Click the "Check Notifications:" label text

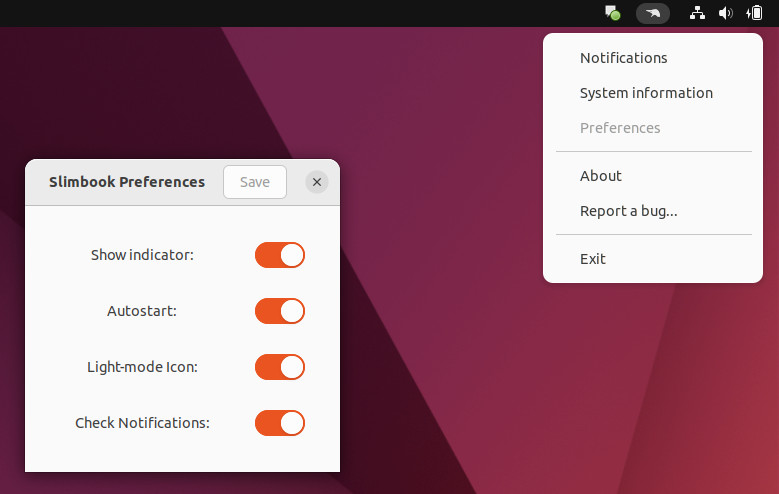142,423
